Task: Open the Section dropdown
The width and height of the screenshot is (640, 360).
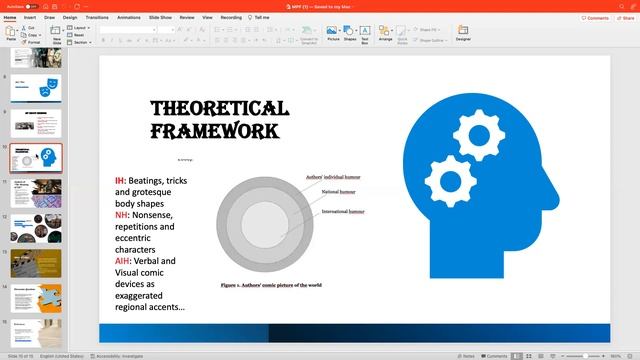Action: pos(79,42)
